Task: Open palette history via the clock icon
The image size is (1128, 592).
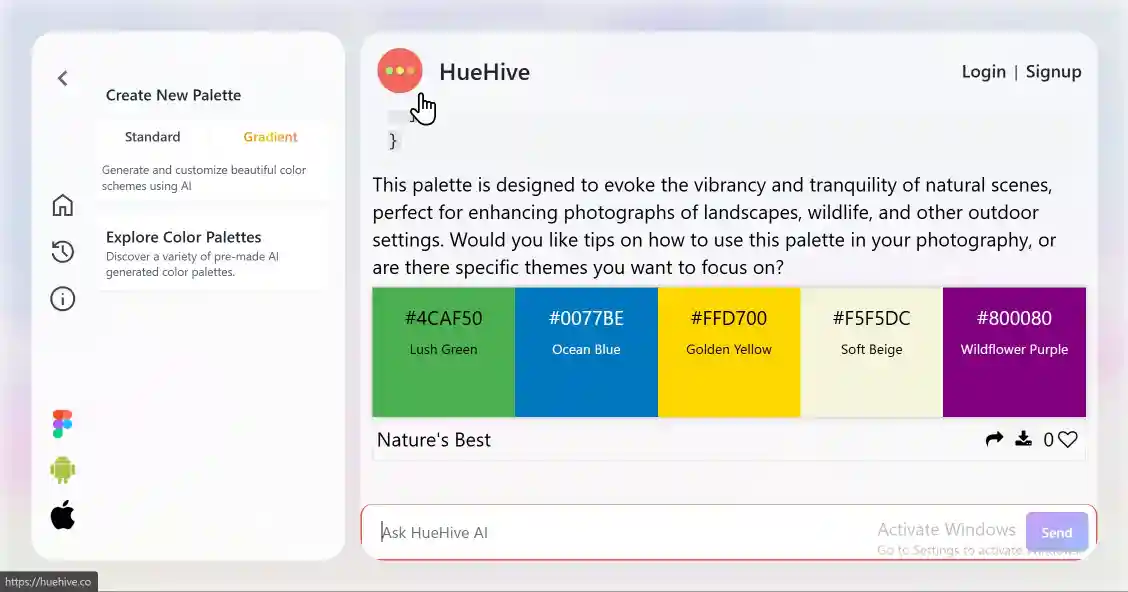Action: click(62, 252)
